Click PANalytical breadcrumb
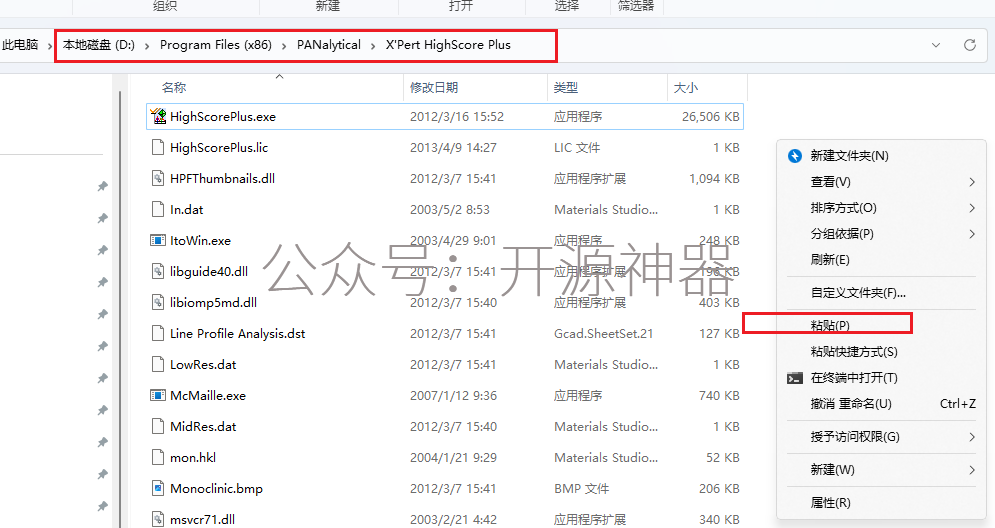This screenshot has width=995, height=528. [329, 45]
